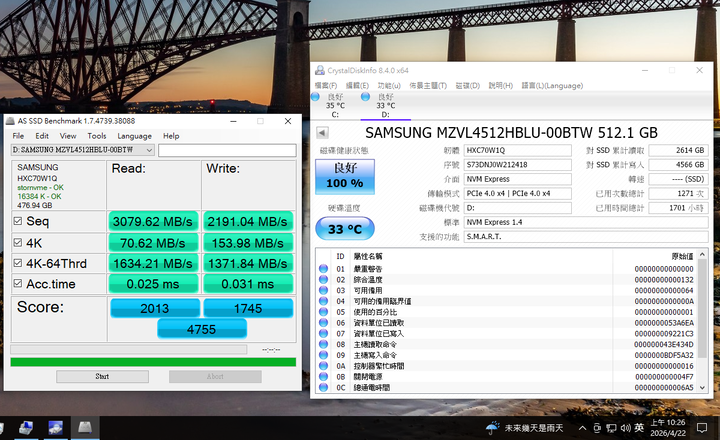Open the View menu in AS SSD Benchmark
This screenshot has width=720, height=440.
[x=68, y=136]
